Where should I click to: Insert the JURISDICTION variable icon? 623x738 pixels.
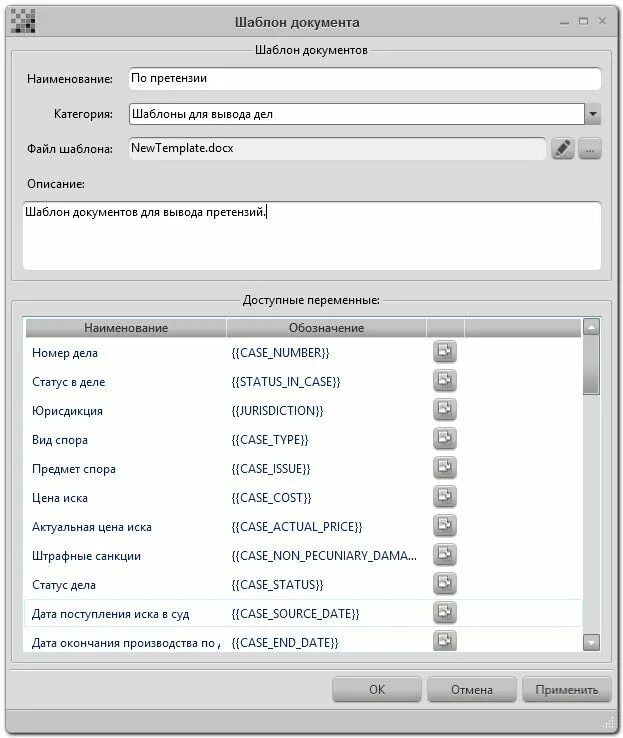pyautogui.click(x=445, y=409)
